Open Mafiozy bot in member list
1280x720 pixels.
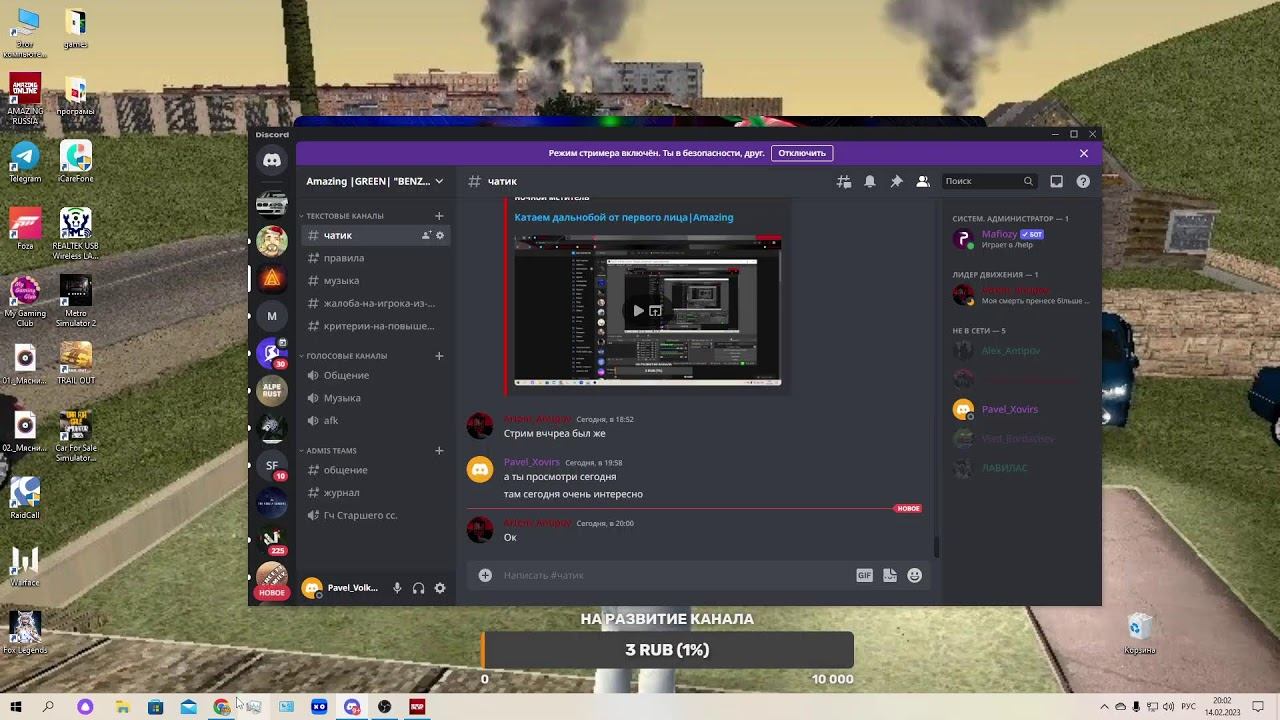point(1019,239)
